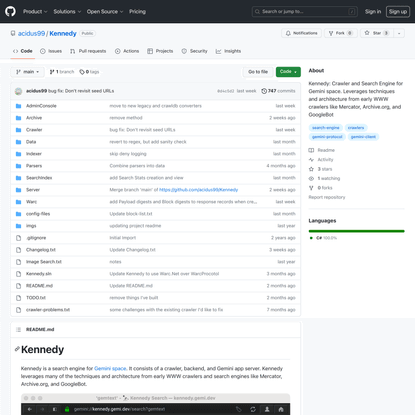
Task: Open the github.com/acidus99/Kennedy commit link
Action: click(x=199, y=190)
